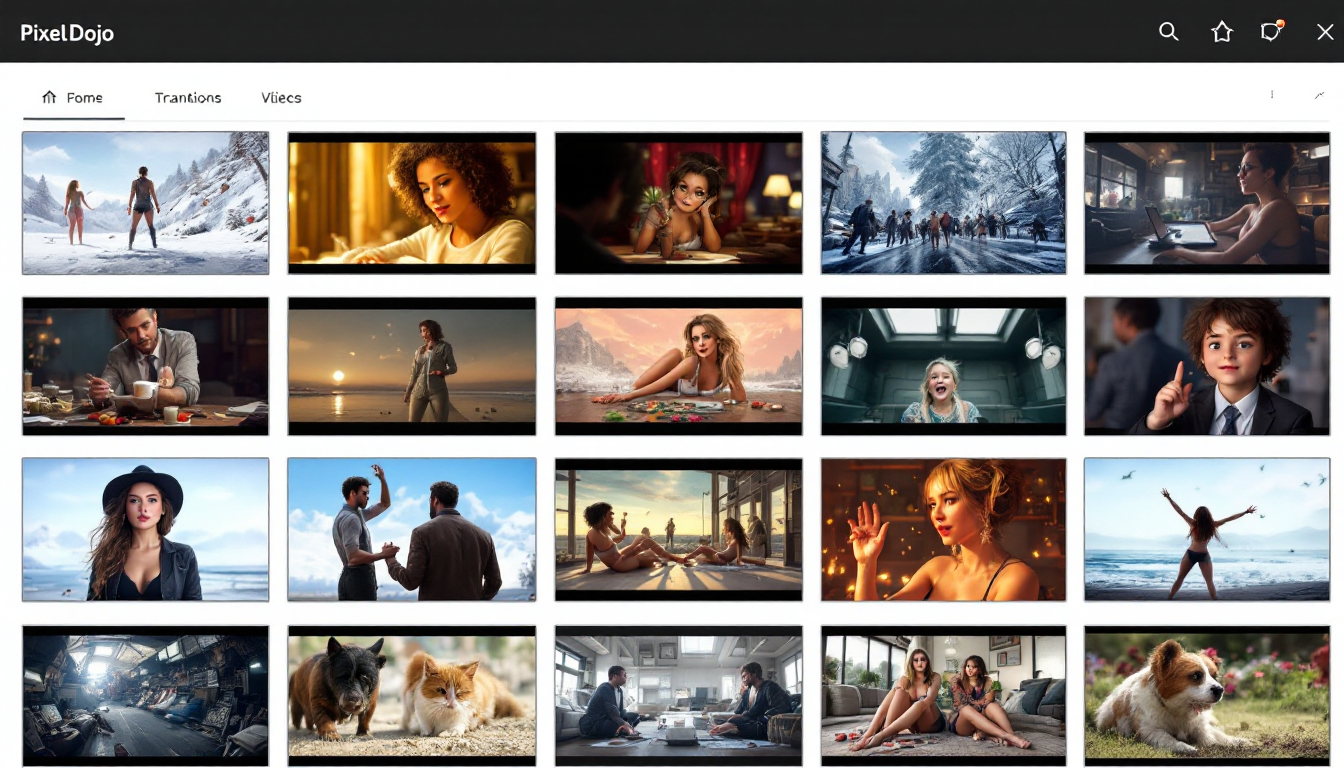Click the vertical dots options icon
Viewport: 1344px width, 768px height.
[1272, 95]
